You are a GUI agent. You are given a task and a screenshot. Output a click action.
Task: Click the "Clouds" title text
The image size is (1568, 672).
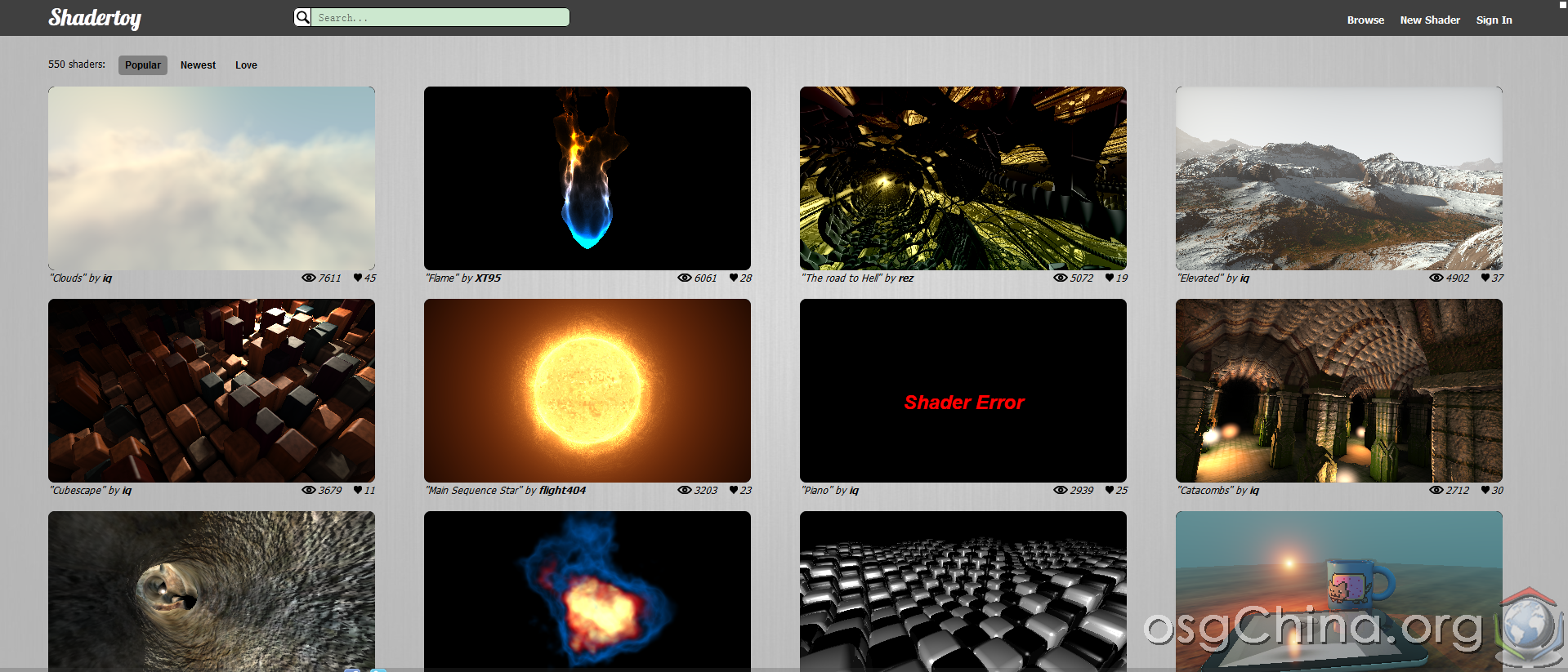[x=67, y=278]
